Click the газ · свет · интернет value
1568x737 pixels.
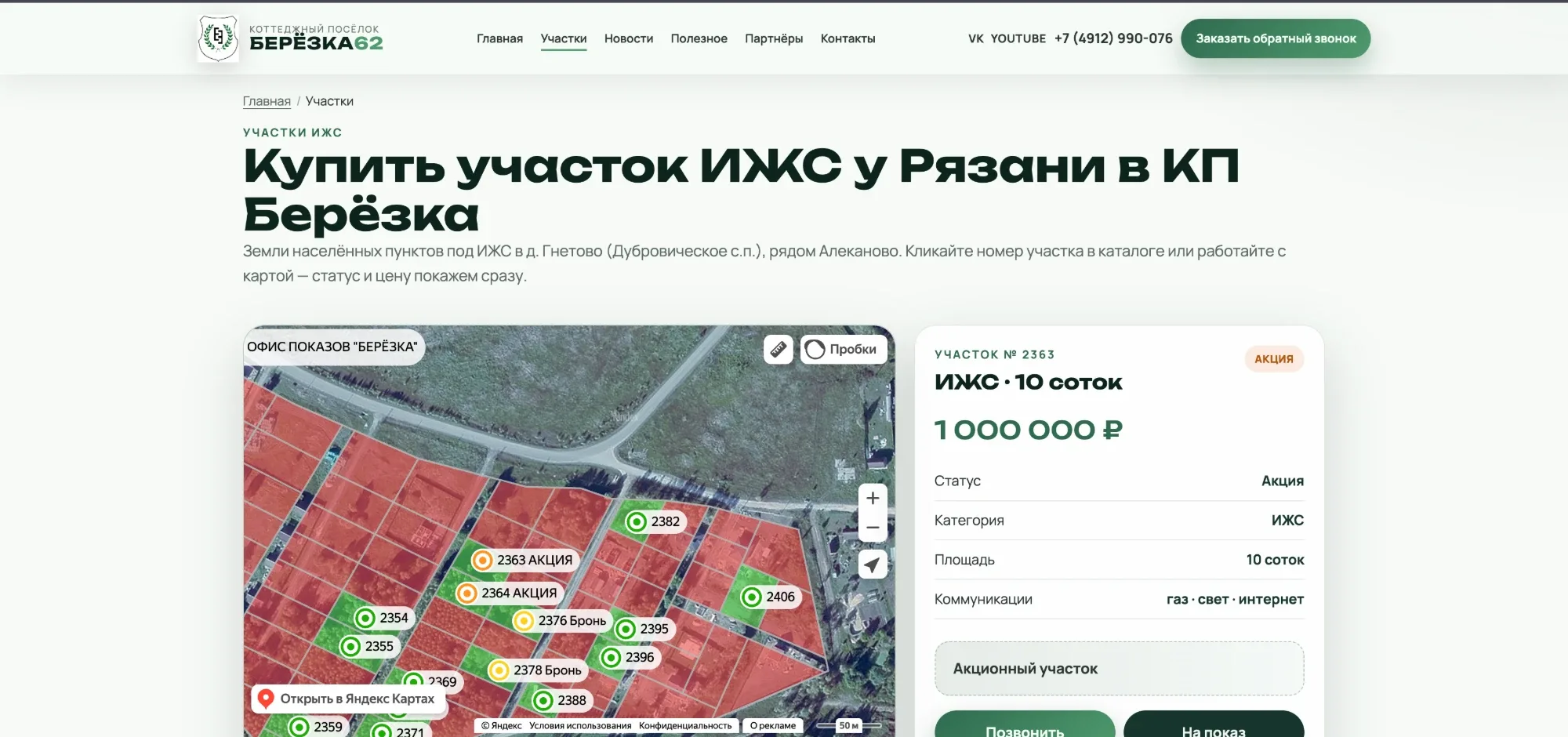[x=1235, y=599]
